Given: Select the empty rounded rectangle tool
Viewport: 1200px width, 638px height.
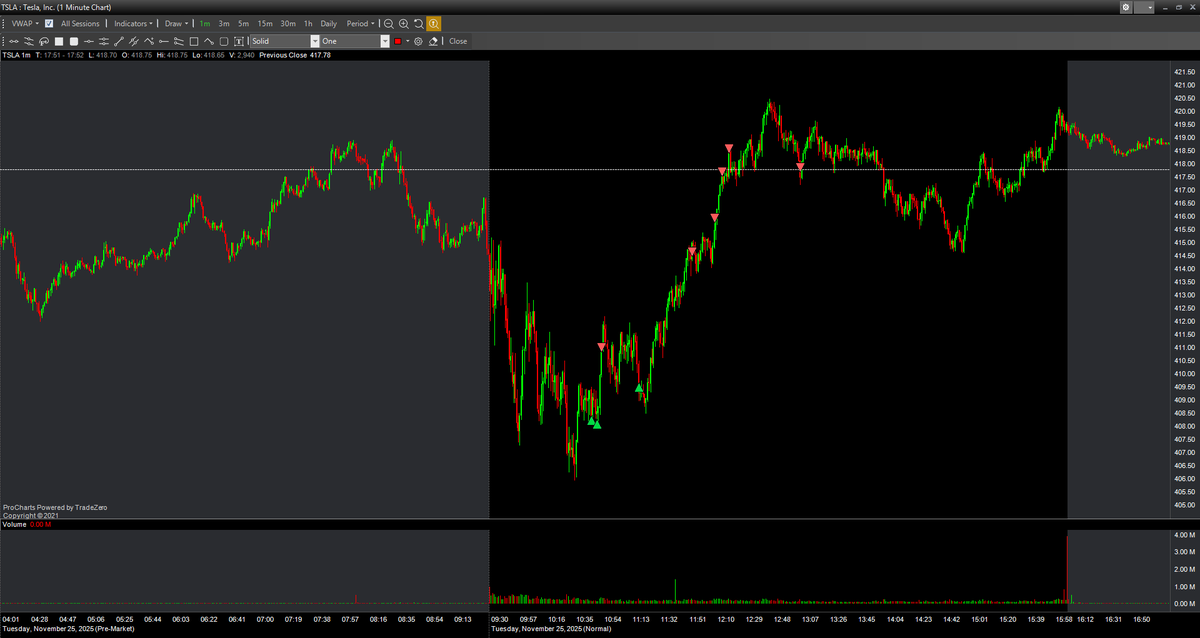Looking at the screenshot, I should 224,41.
